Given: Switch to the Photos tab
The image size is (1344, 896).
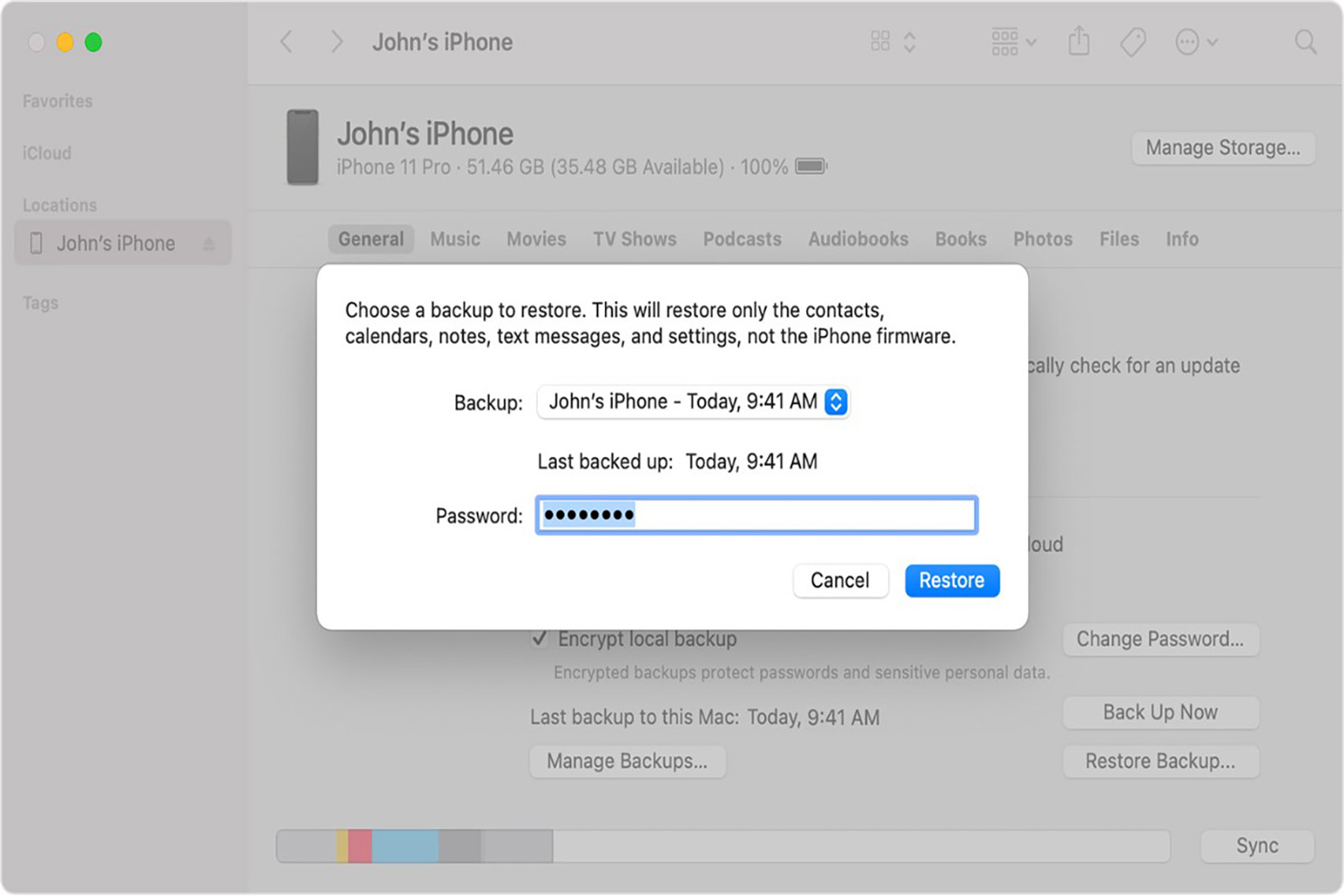Looking at the screenshot, I should pyautogui.click(x=1042, y=239).
